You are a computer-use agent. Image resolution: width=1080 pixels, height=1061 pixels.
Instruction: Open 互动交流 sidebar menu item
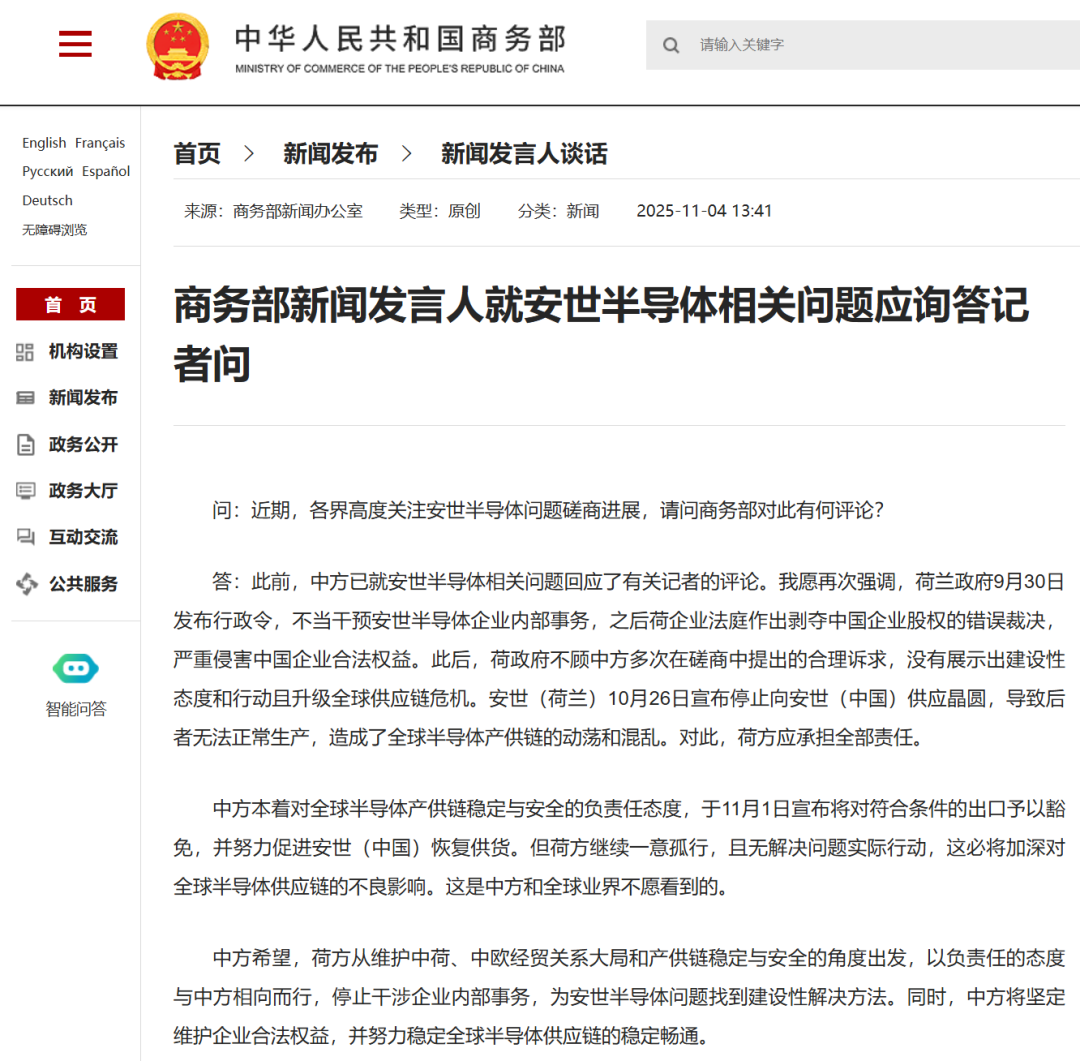83,537
